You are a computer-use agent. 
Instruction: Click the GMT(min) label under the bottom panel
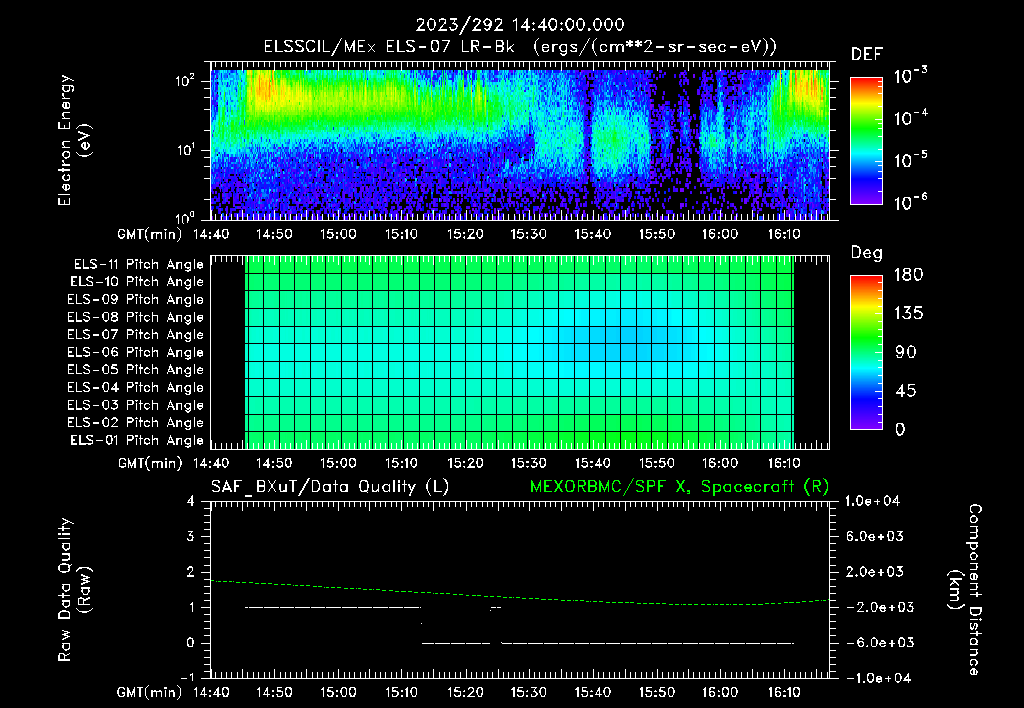[150, 693]
